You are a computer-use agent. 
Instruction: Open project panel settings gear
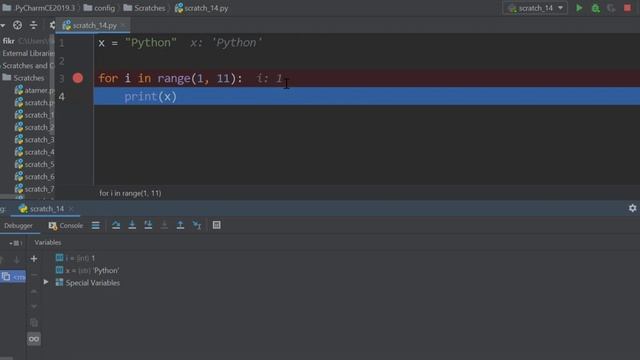52,25
